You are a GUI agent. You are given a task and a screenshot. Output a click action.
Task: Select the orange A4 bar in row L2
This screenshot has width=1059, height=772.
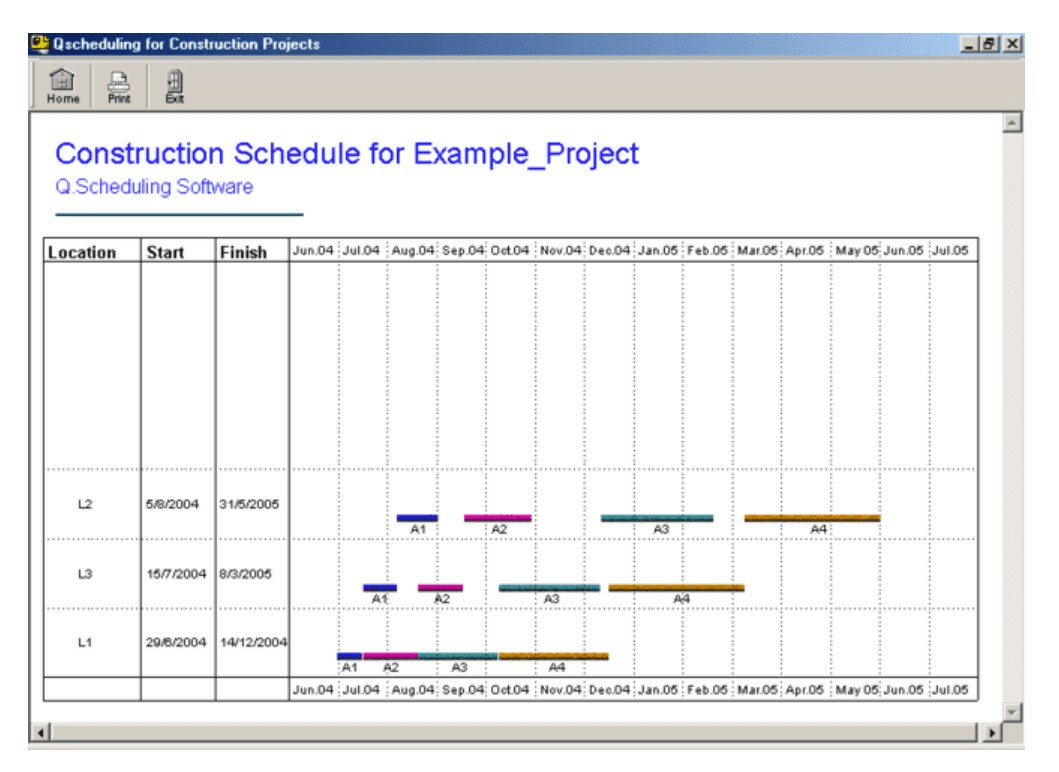pyautogui.click(x=812, y=518)
